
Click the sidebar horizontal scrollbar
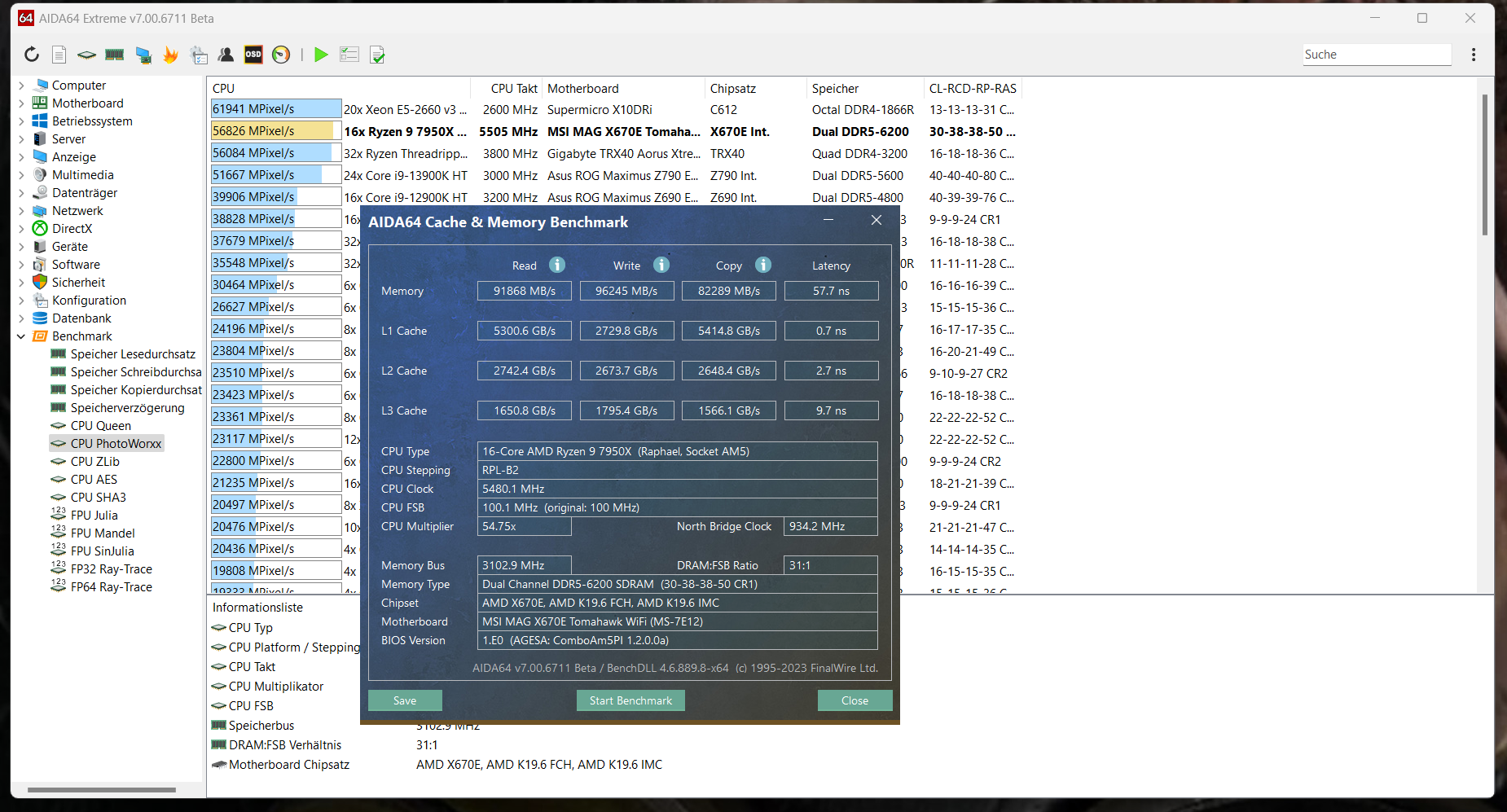click(x=102, y=789)
